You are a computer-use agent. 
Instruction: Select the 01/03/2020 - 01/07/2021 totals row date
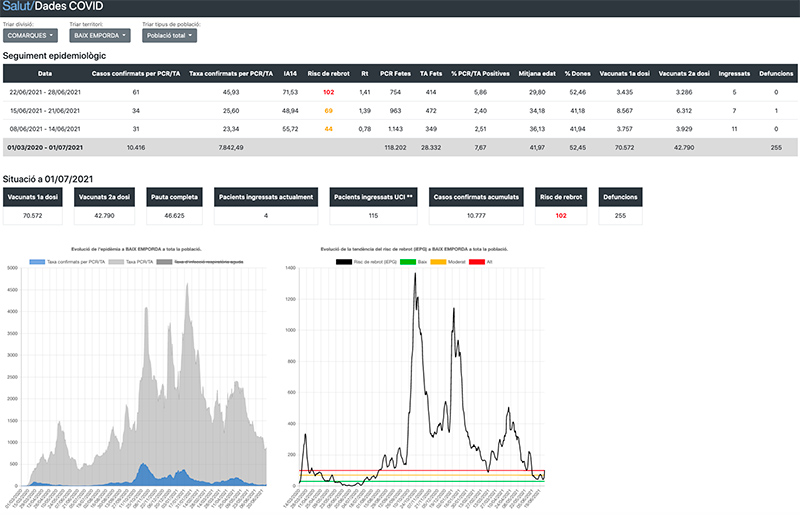45,148
